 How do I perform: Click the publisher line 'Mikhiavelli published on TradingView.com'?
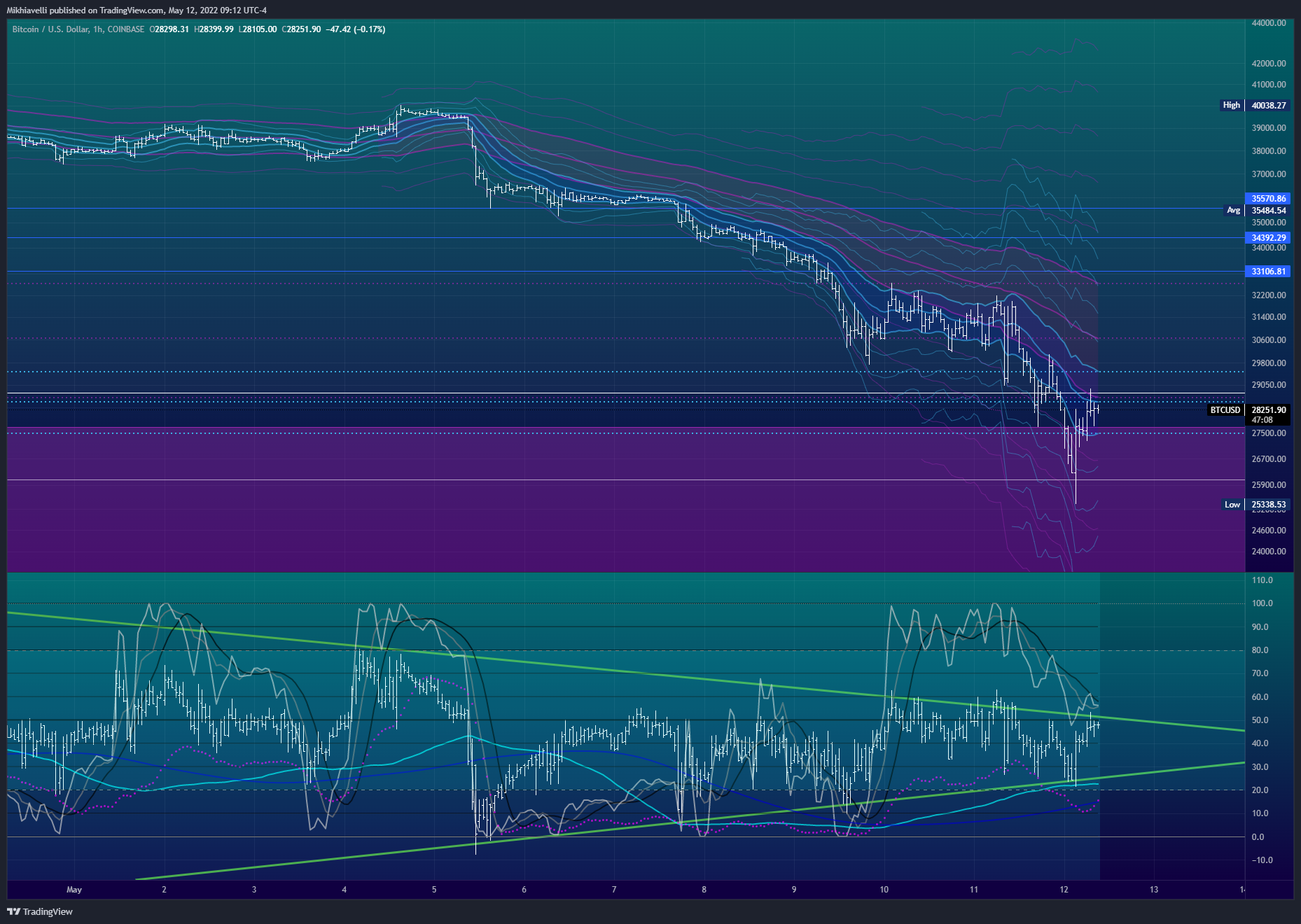tap(85, 10)
